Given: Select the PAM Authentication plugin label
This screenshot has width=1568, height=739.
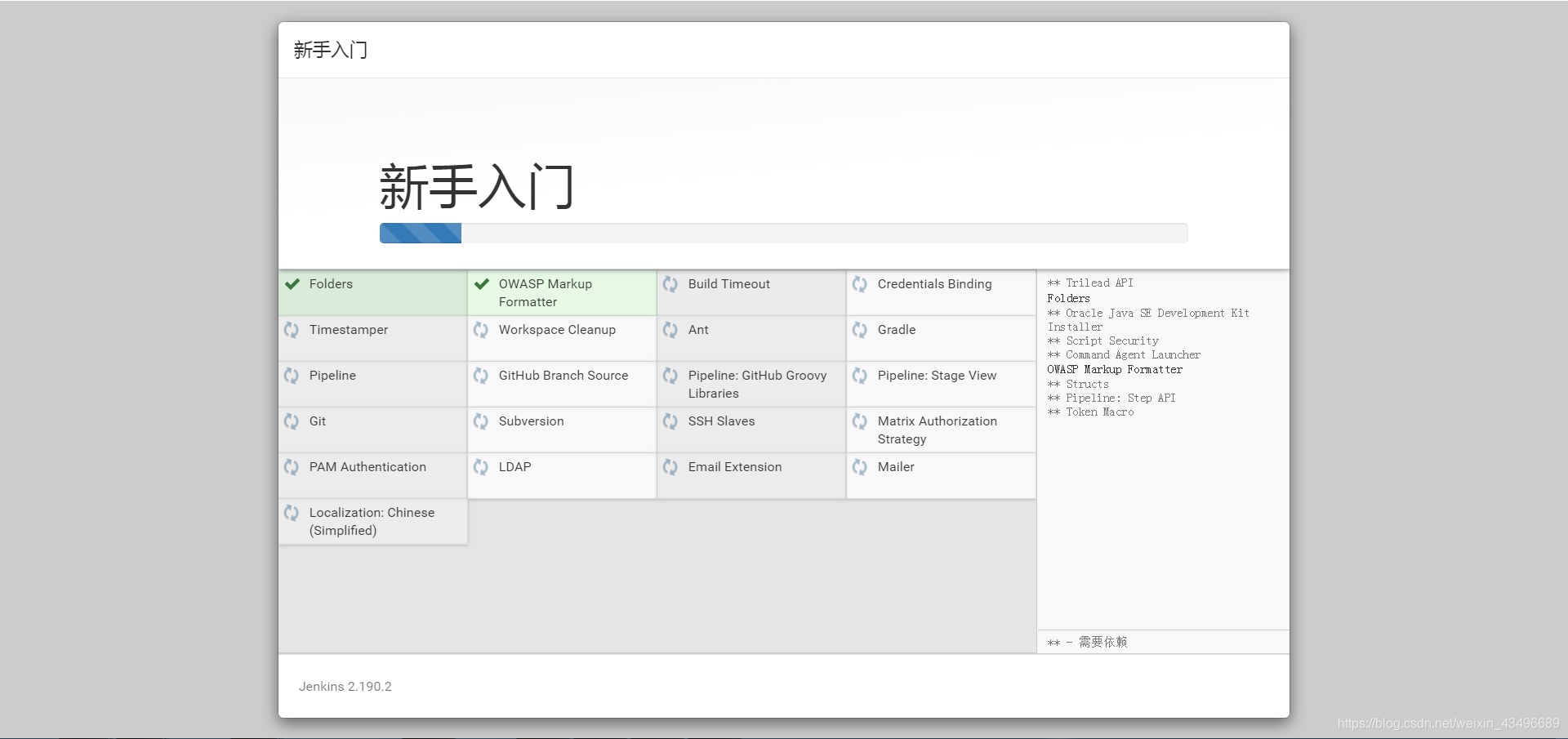Looking at the screenshot, I should point(367,467).
